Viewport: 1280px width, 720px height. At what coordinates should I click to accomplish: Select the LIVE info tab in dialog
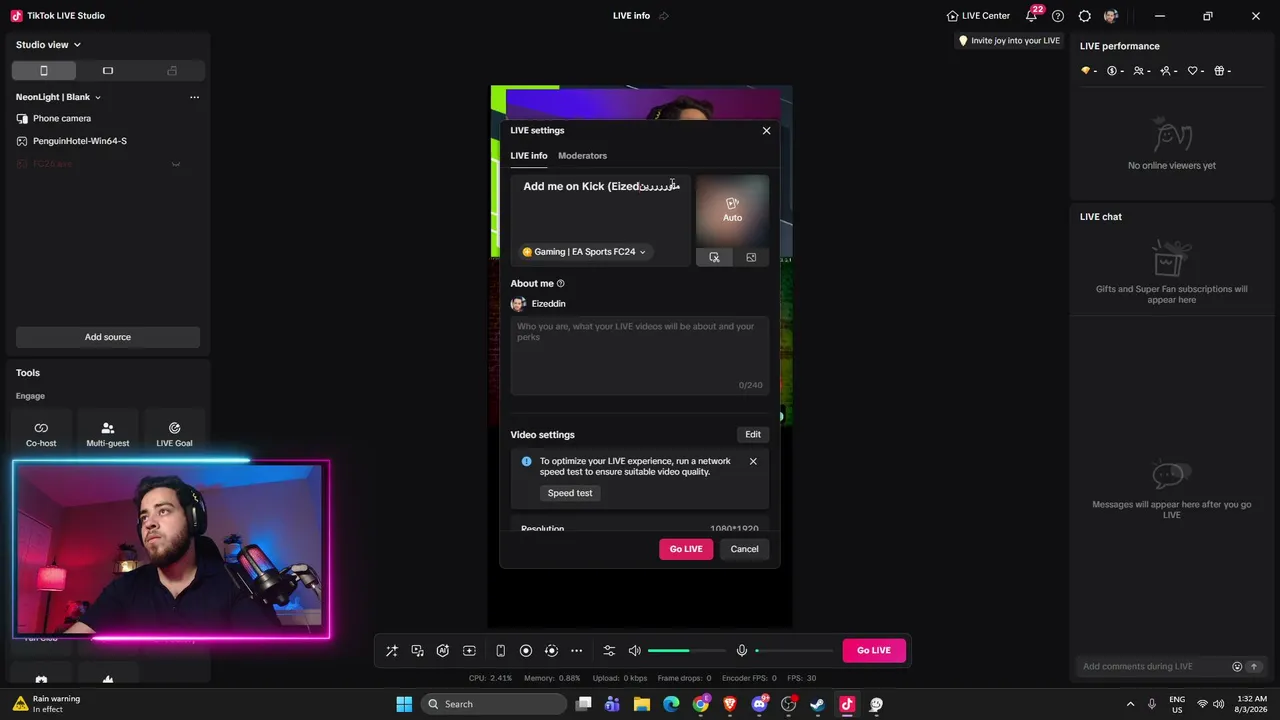point(529,156)
